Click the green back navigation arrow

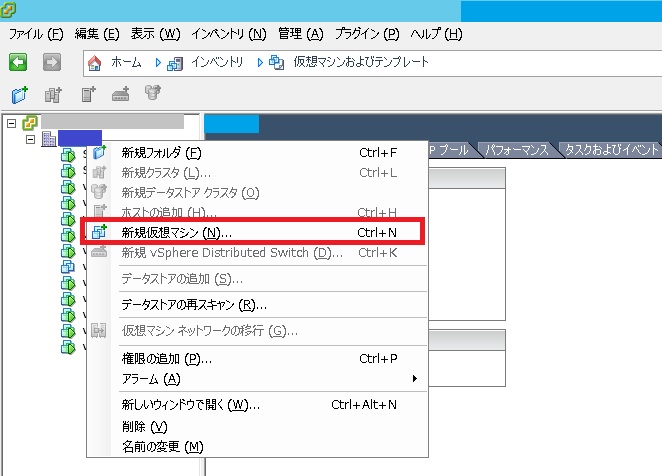click(x=18, y=62)
